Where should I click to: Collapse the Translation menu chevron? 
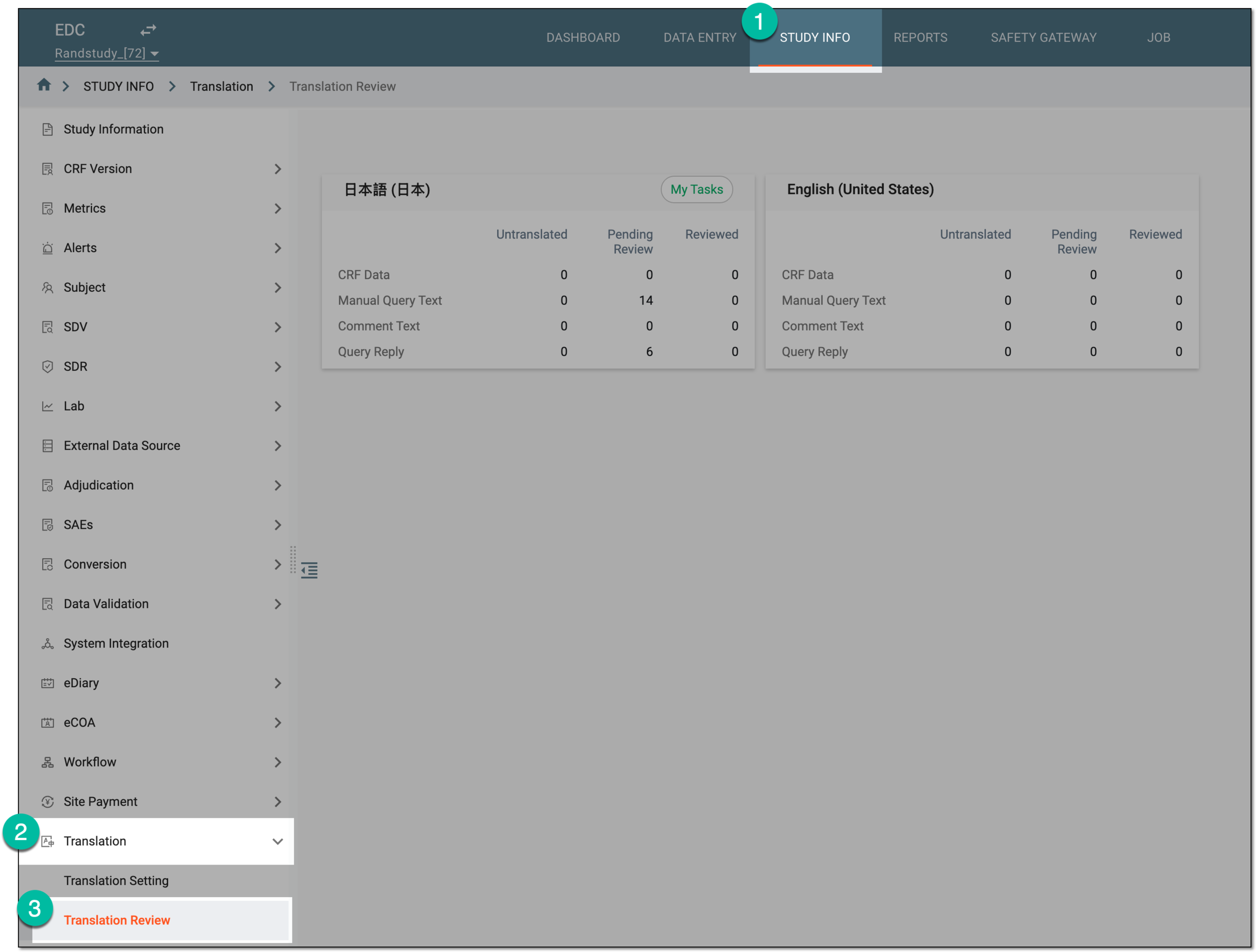coord(278,841)
